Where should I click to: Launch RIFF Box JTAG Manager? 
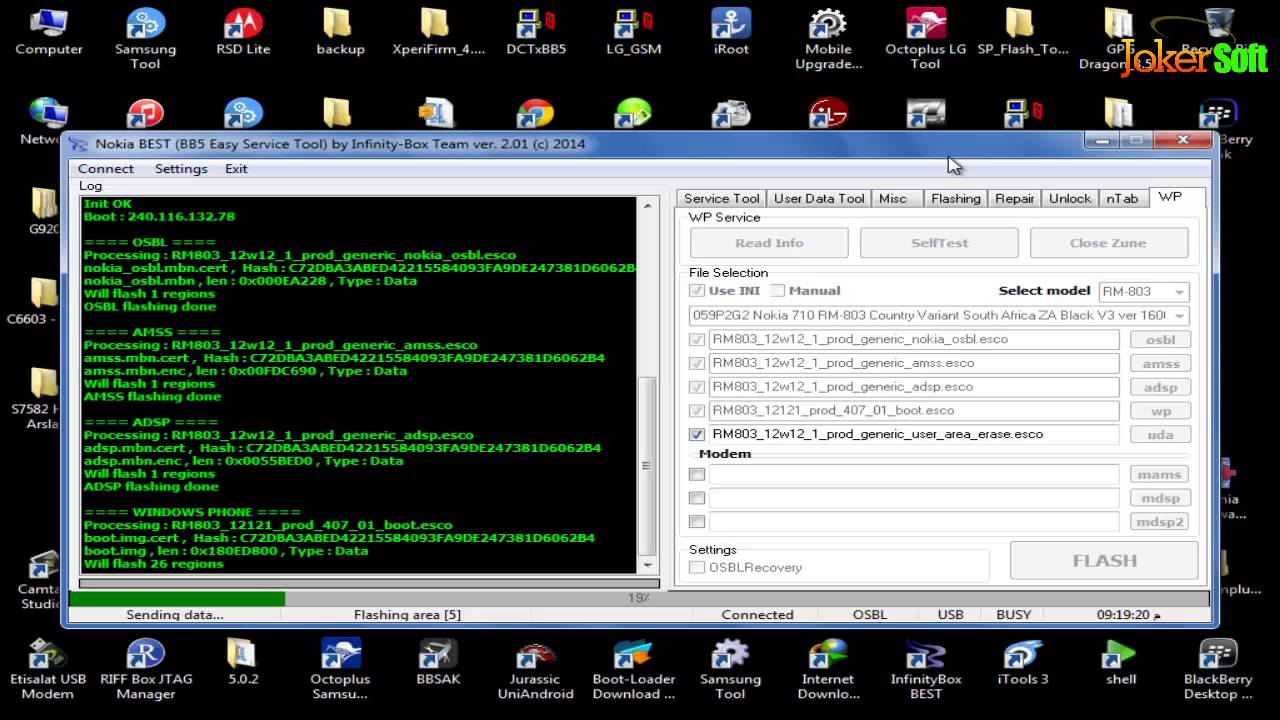click(145, 668)
